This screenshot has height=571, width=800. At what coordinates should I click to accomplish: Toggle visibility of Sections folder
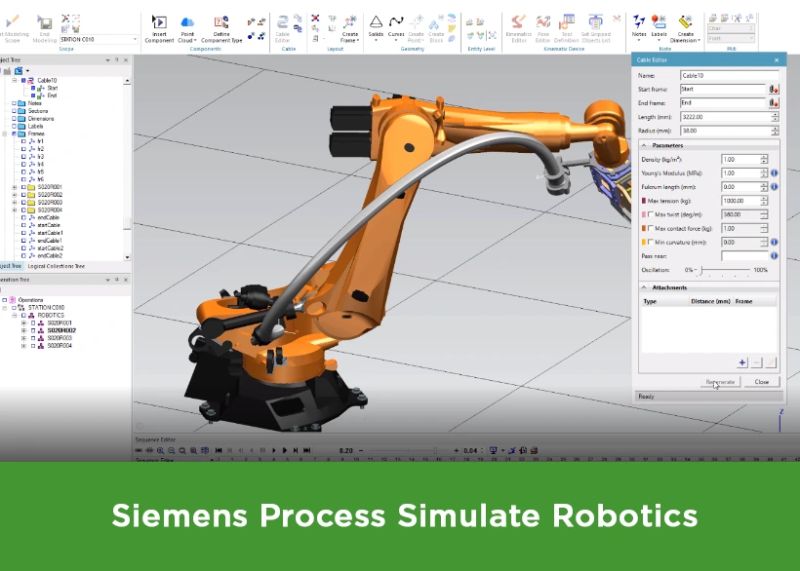coord(14,111)
